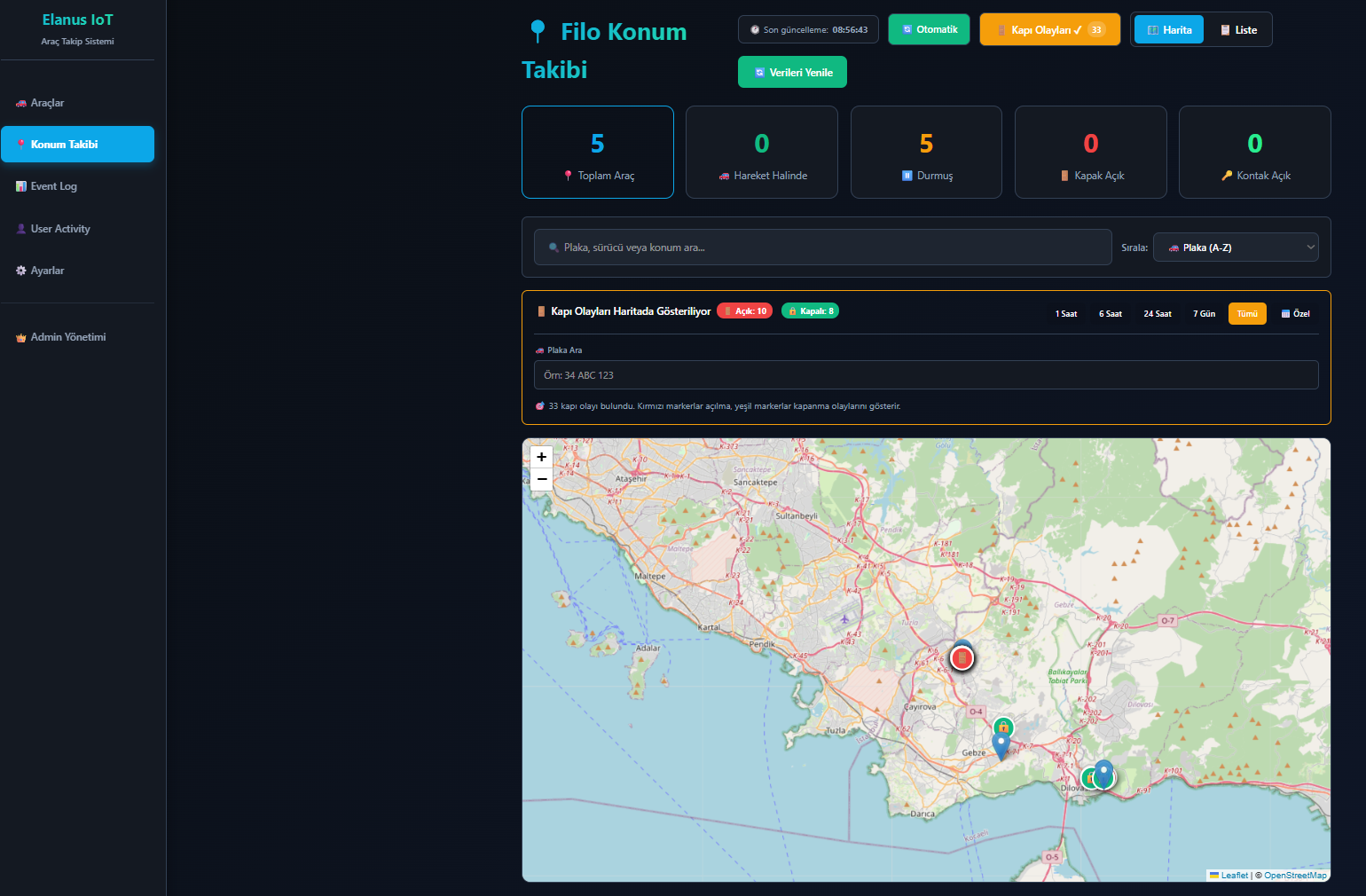Click the search magnifier in the plaka search bar
The image size is (1366, 896).
point(552,247)
